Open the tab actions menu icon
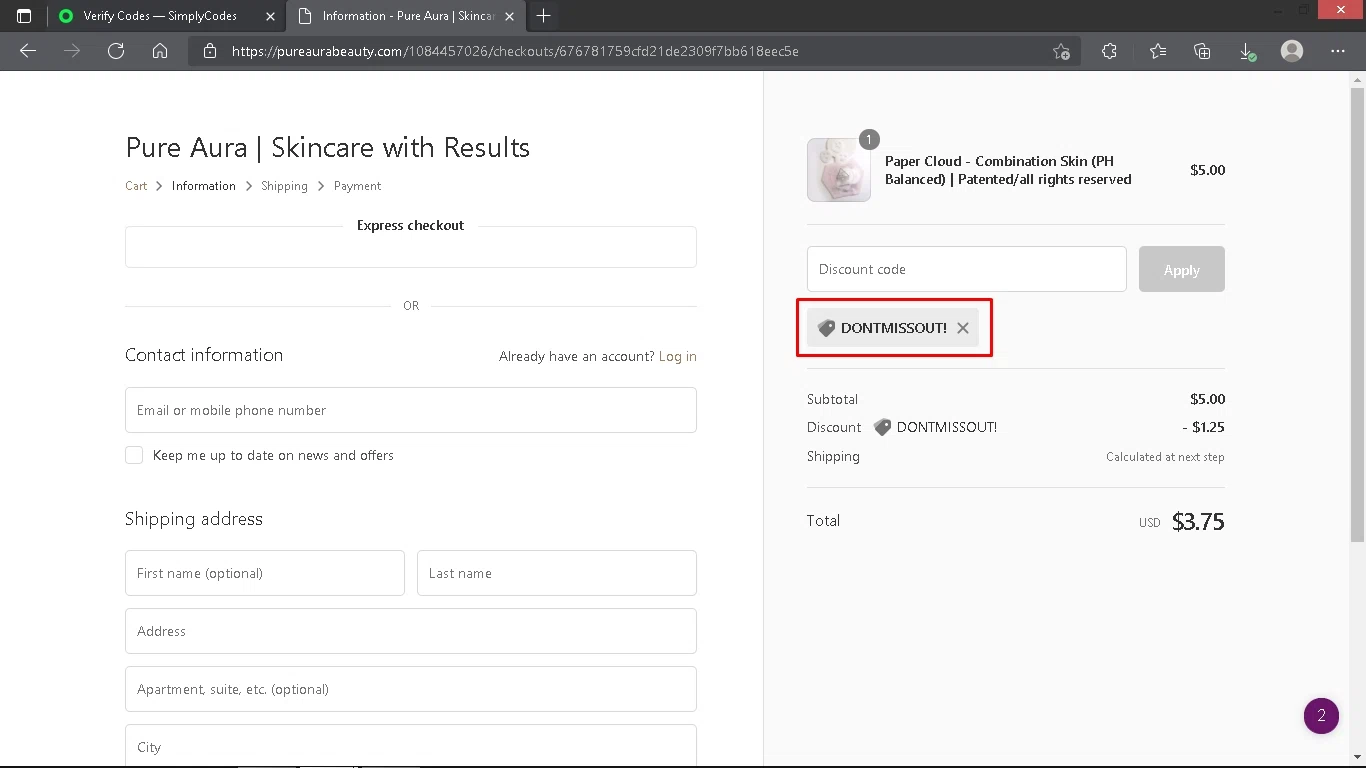Image resolution: width=1366 pixels, height=768 pixels. [x=24, y=16]
